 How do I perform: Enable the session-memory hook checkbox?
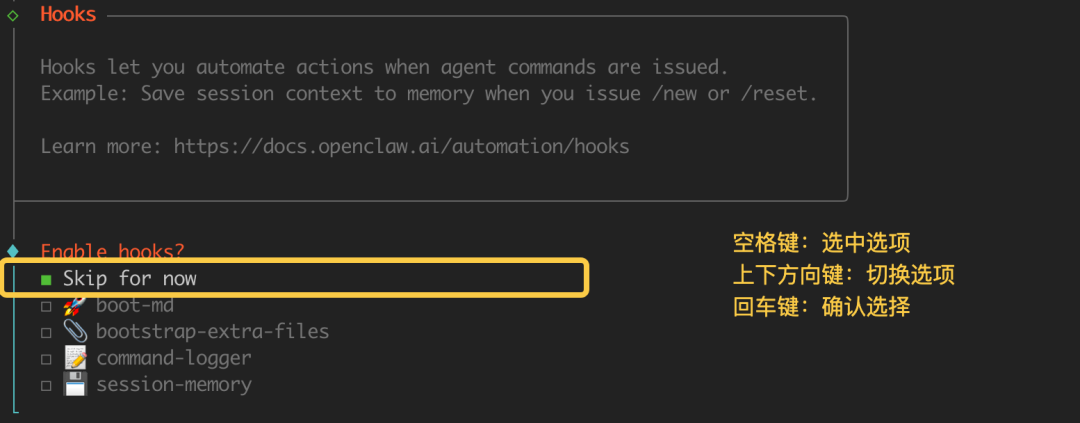tap(46, 385)
